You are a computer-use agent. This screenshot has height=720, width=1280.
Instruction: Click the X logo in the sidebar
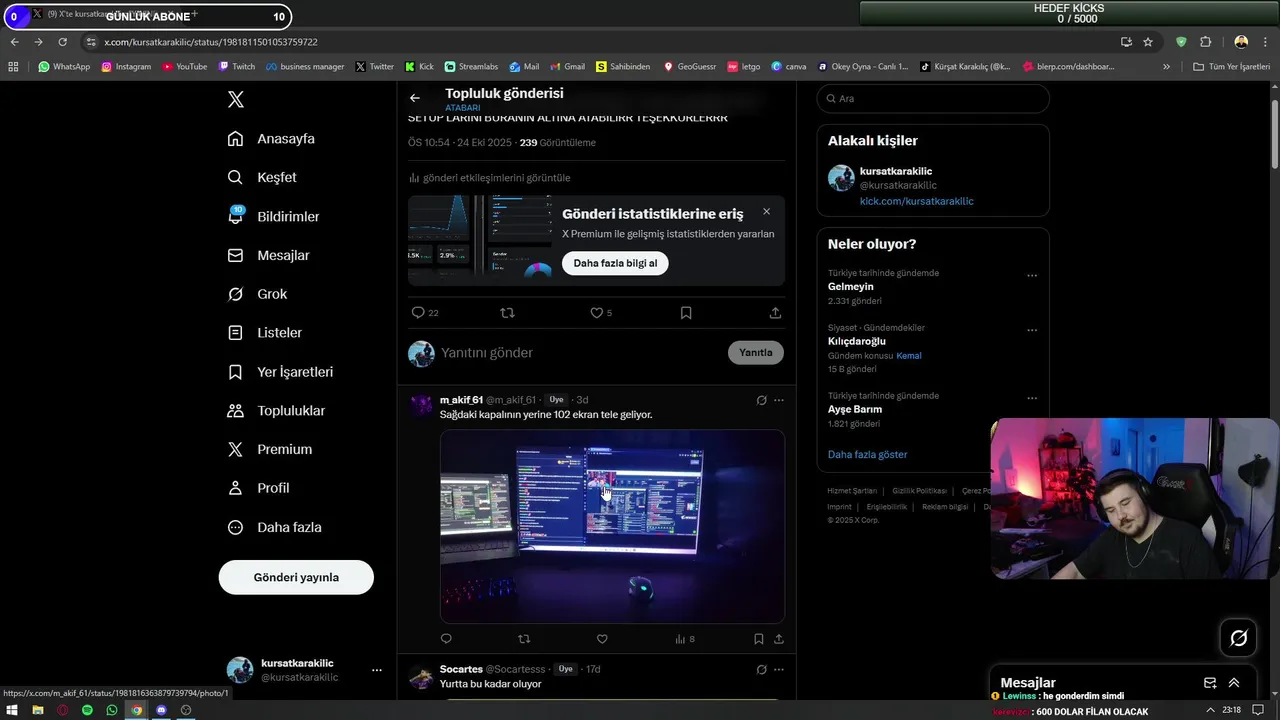pos(236,100)
